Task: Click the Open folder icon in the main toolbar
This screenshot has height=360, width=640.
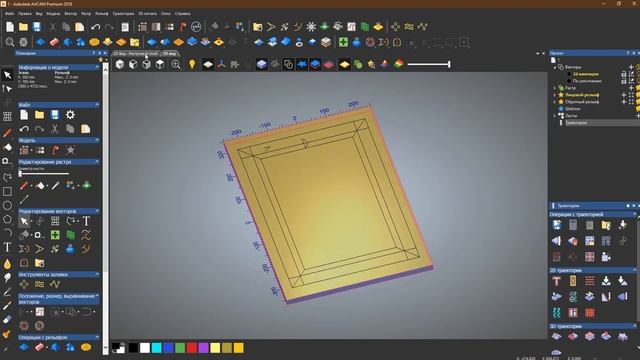Action: tap(23, 27)
